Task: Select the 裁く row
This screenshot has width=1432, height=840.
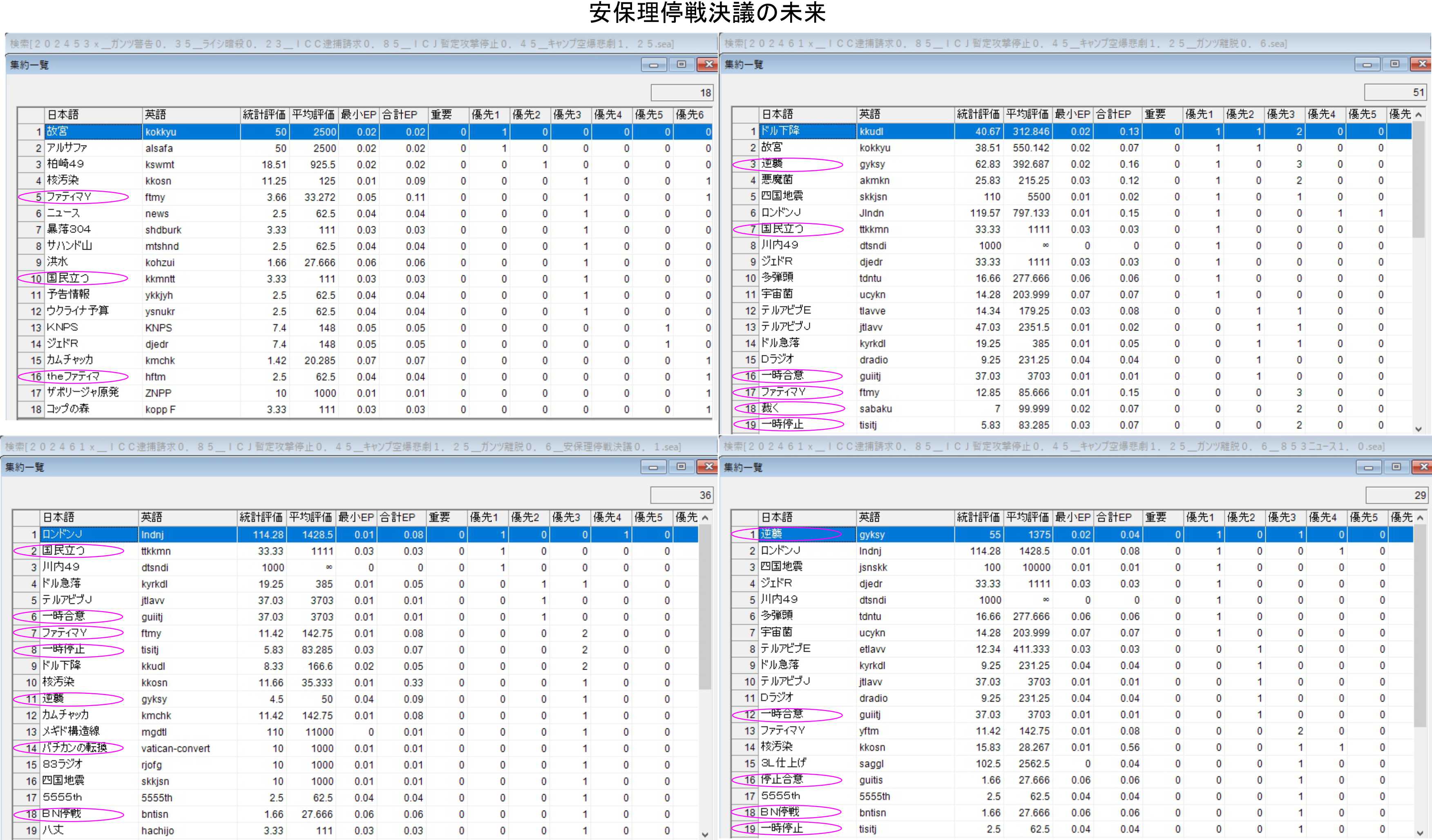Action: coord(770,409)
